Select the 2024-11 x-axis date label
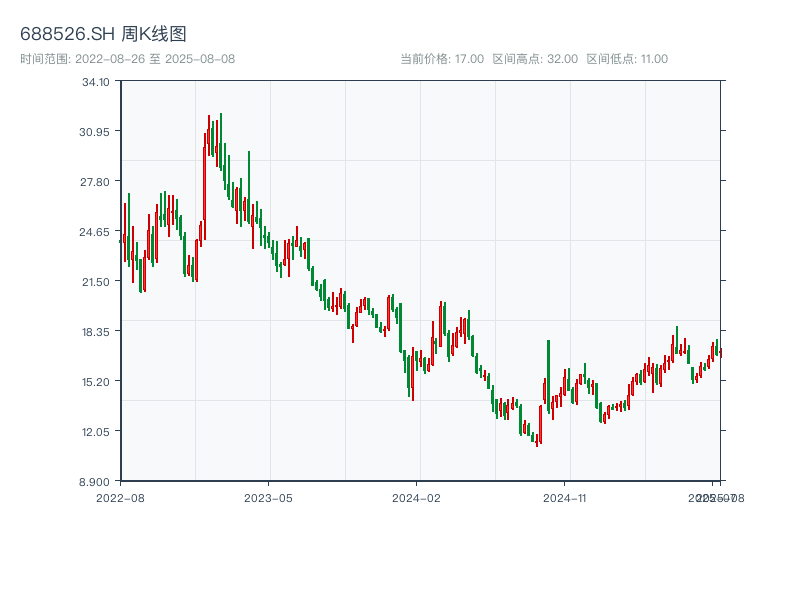This screenshot has height=600, width=800. 565,497
